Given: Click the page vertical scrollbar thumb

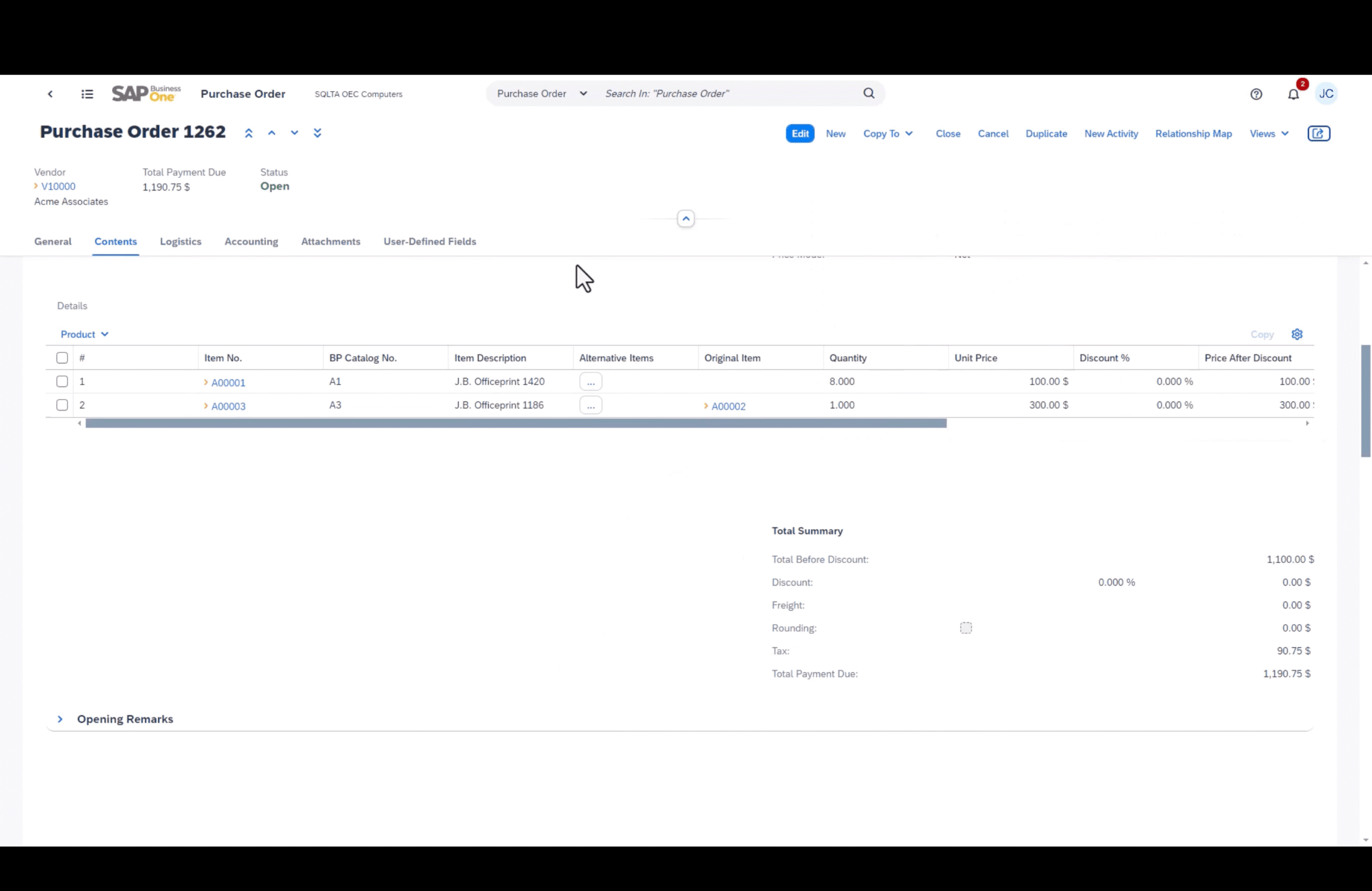Looking at the screenshot, I should [x=1366, y=401].
